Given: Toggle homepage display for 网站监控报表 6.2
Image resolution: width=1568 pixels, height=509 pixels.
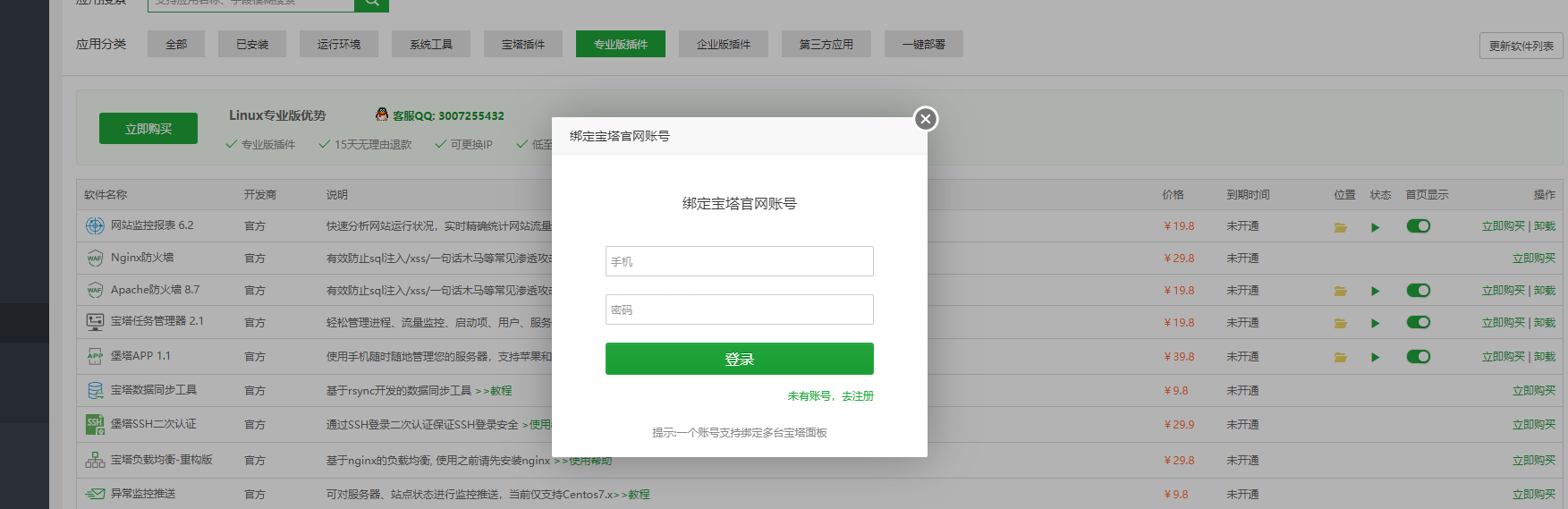Looking at the screenshot, I should click(x=1419, y=225).
